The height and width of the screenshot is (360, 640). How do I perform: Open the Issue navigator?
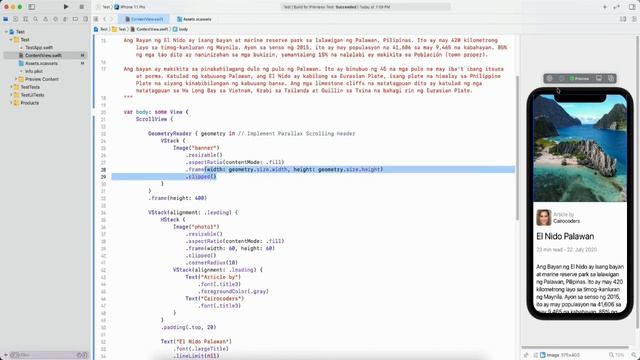point(45,19)
